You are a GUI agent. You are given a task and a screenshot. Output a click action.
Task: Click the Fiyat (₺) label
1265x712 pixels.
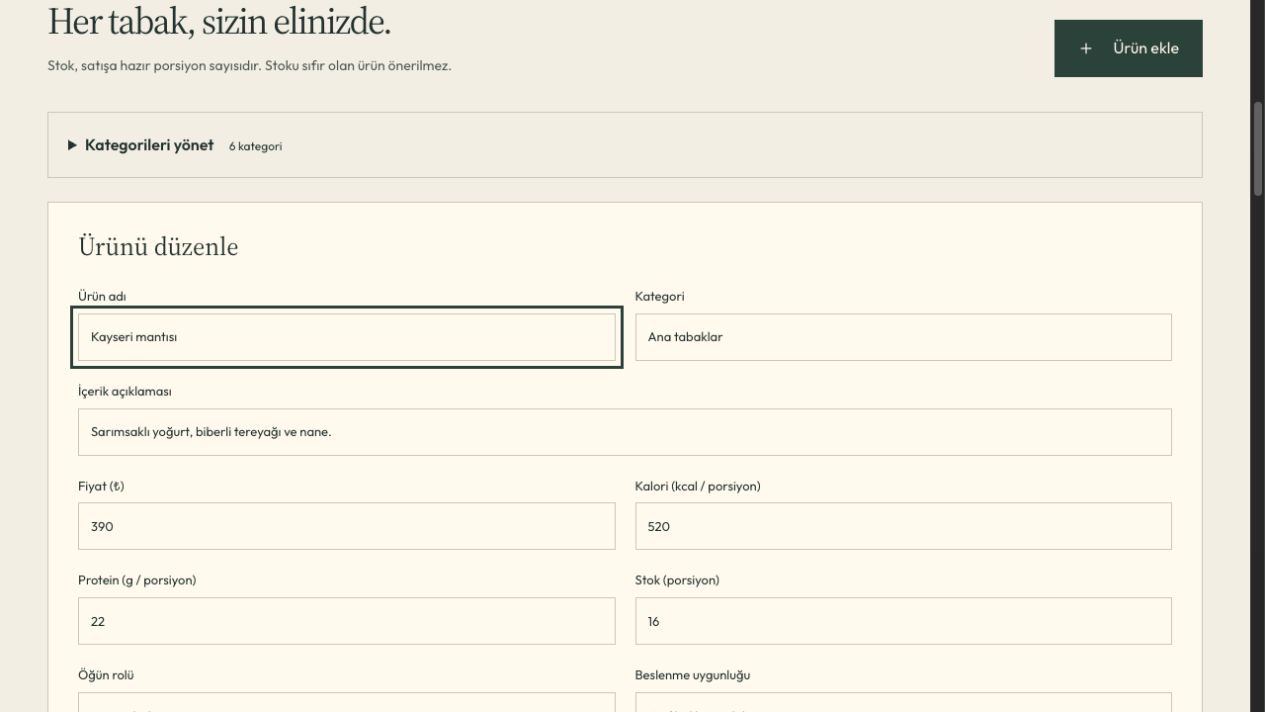[101, 486]
